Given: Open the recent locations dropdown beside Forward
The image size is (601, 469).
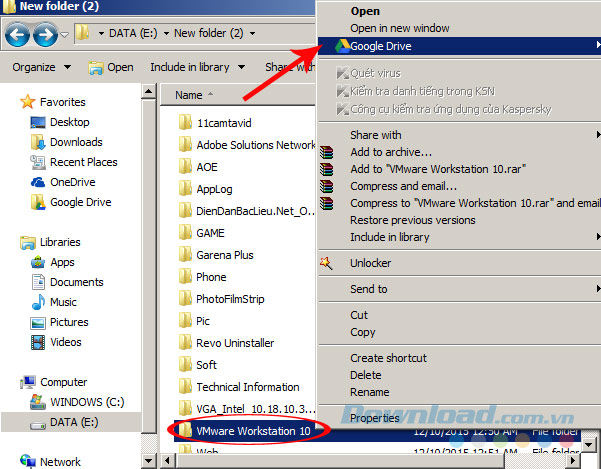Looking at the screenshot, I should [64, 35].
